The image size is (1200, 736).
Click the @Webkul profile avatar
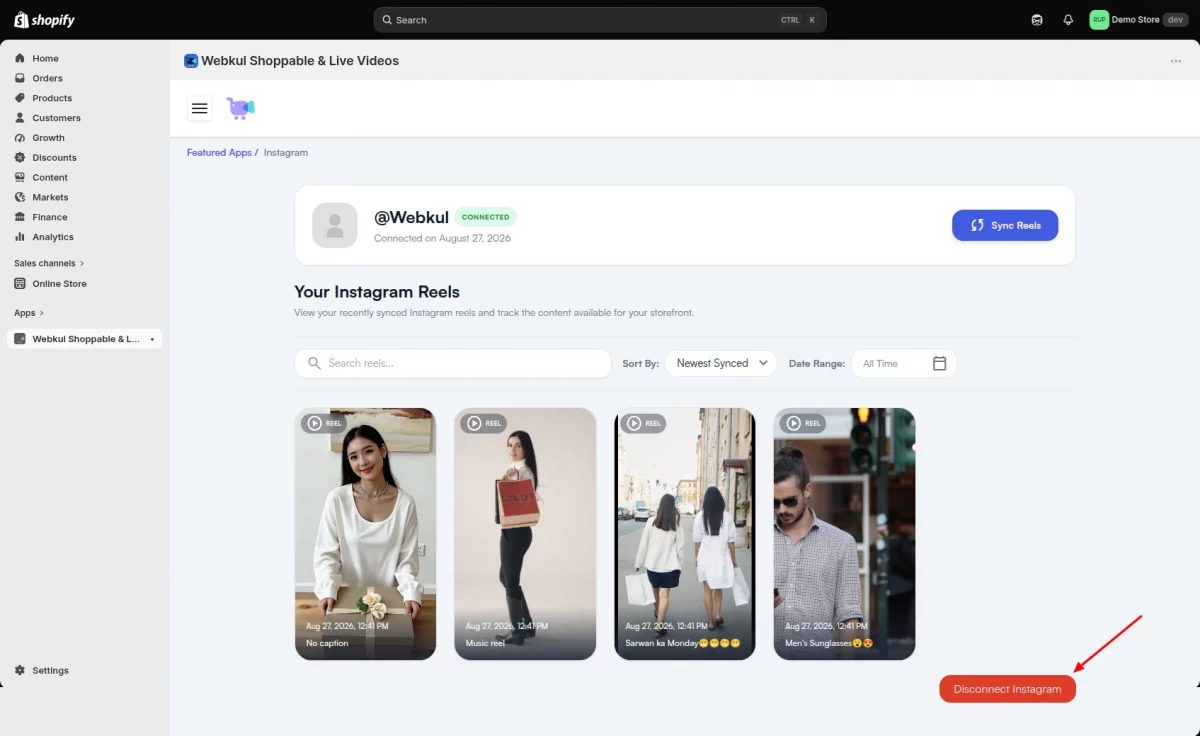pyautogui.click(x=335, y=225)
